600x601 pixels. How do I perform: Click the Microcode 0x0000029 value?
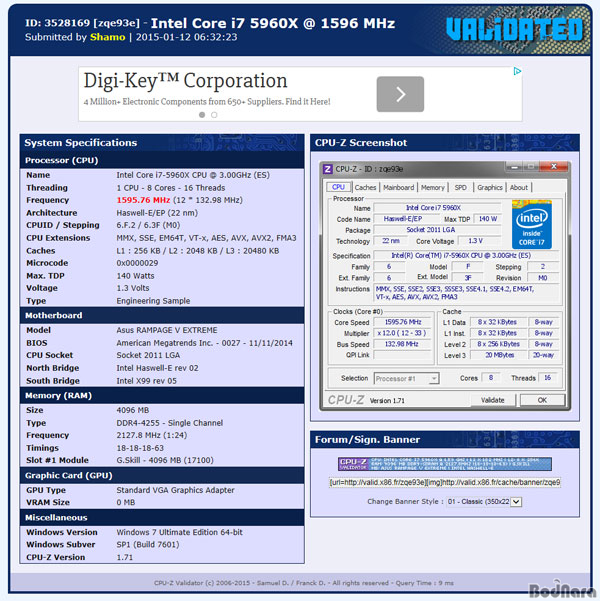[137, 263]
